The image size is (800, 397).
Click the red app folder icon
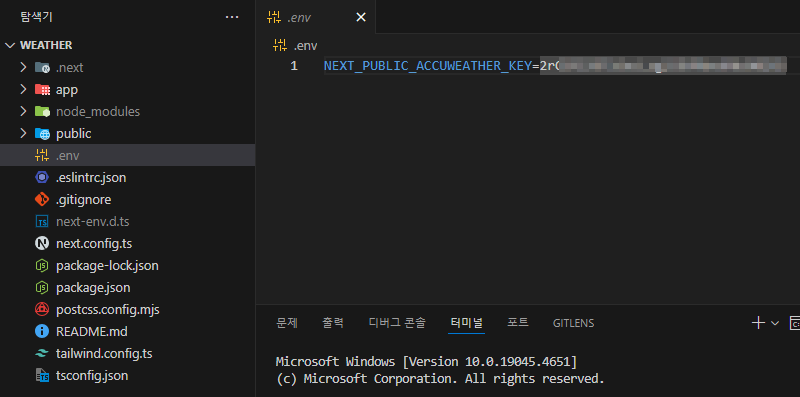point(42,90)
